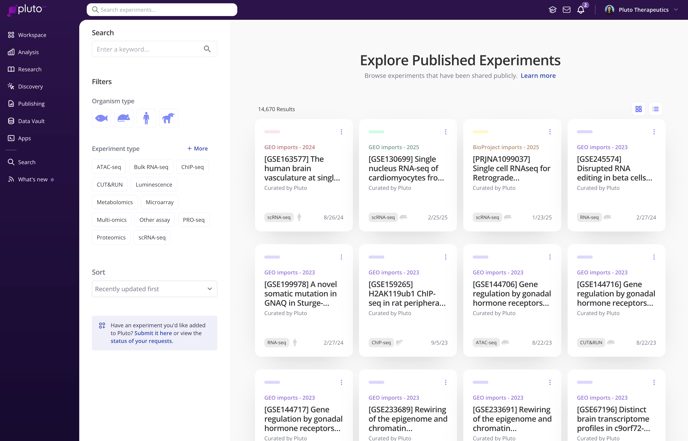Switch to list view

[656, 109]
